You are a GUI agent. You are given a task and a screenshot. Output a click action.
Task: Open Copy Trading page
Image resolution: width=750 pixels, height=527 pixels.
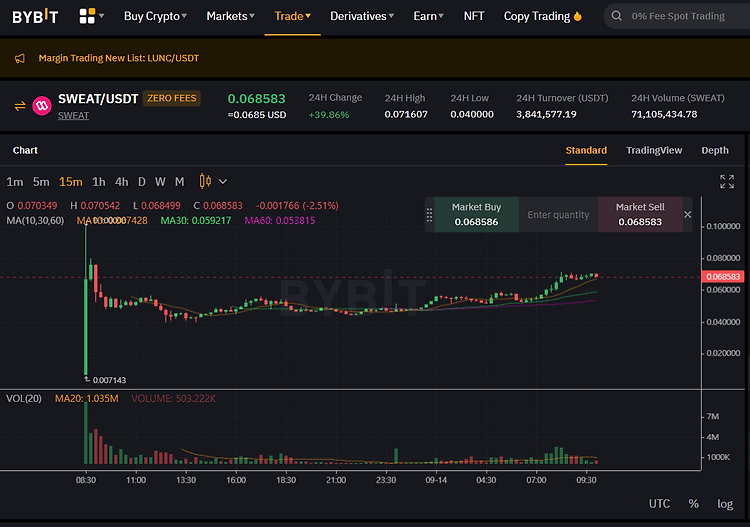(x=537, y=16)
